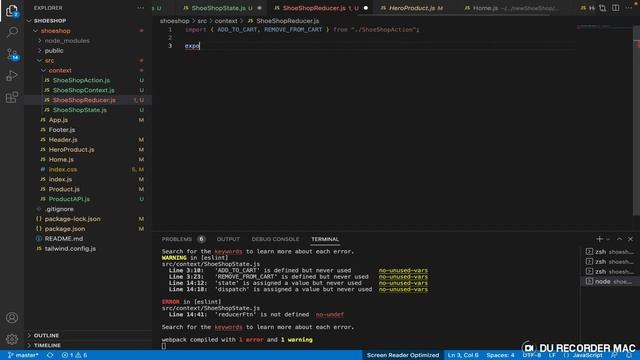Open the Search view in activity bar
Screen dimensions: 640x360
point(12,32)
